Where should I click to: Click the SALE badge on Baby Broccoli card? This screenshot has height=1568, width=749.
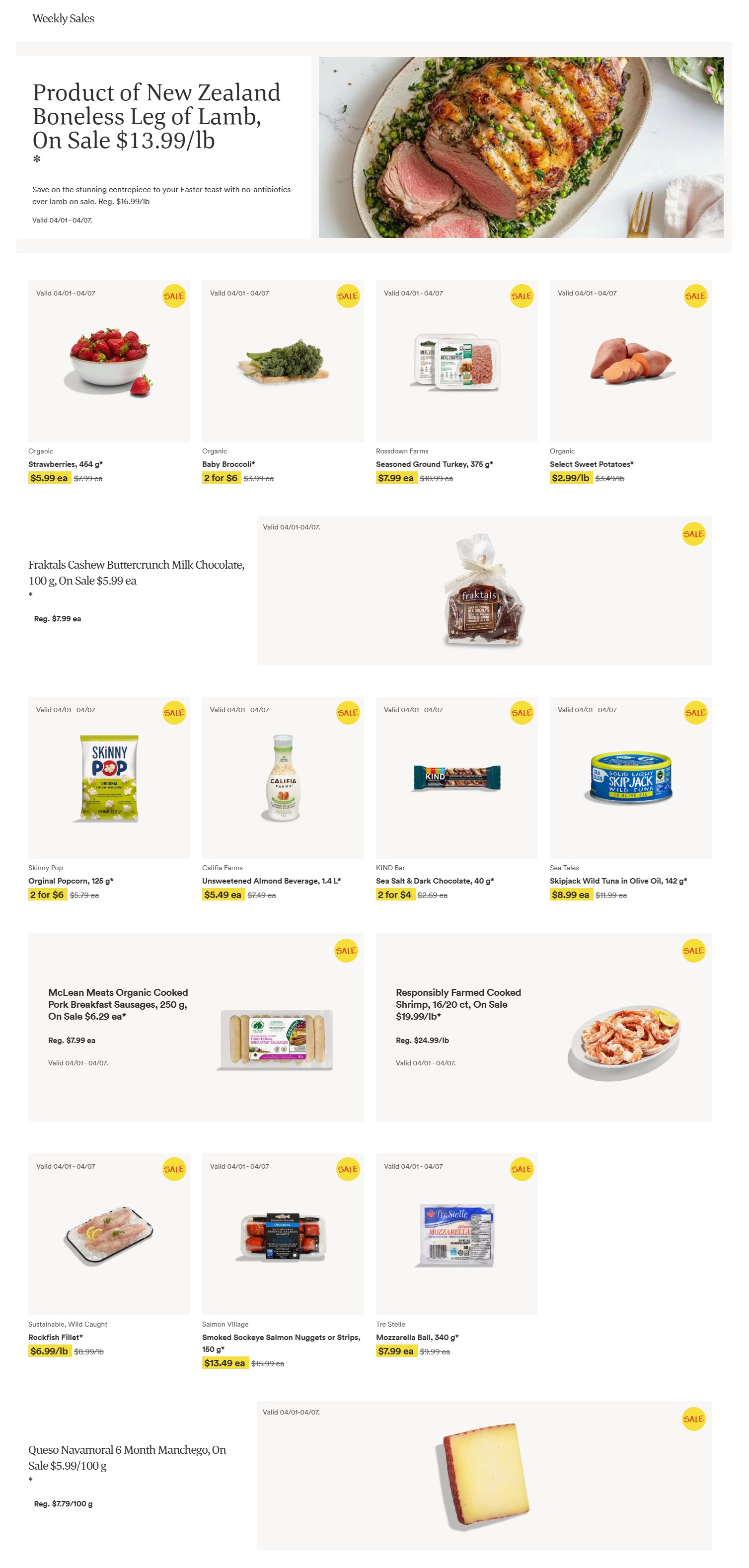click(348, 297)
